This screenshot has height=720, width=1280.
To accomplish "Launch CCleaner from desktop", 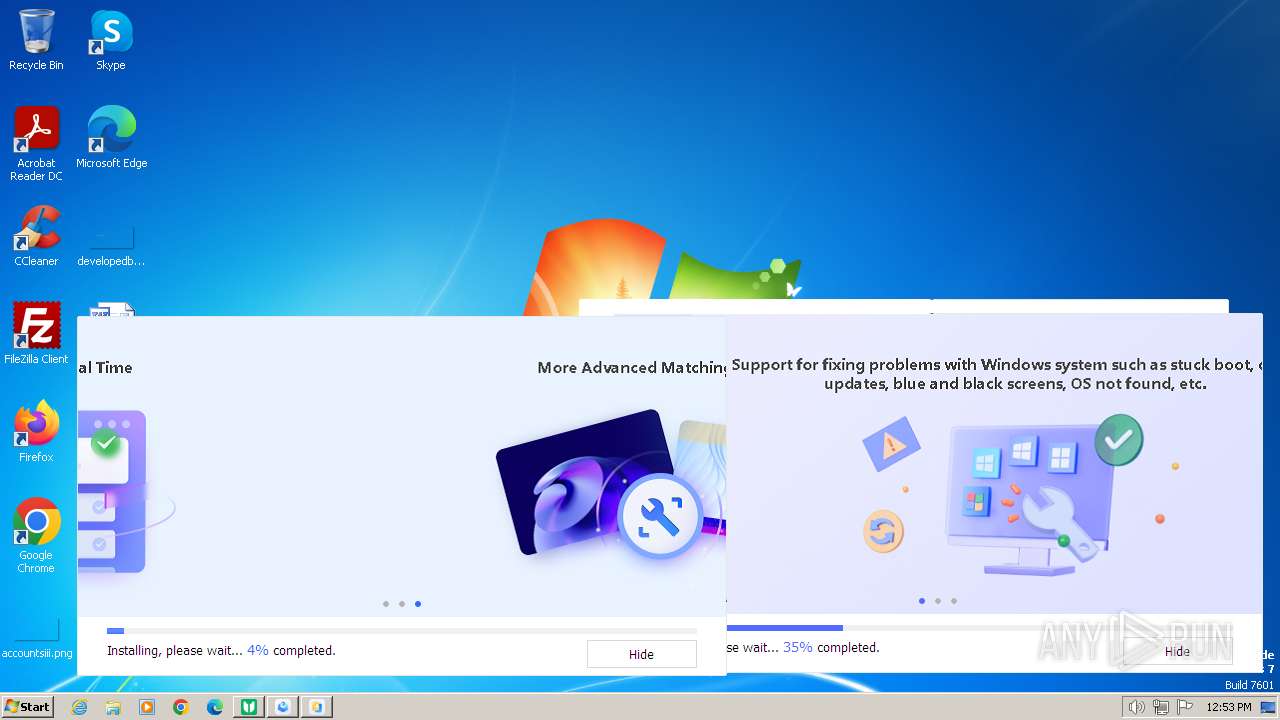I will [x=36, y=236].
